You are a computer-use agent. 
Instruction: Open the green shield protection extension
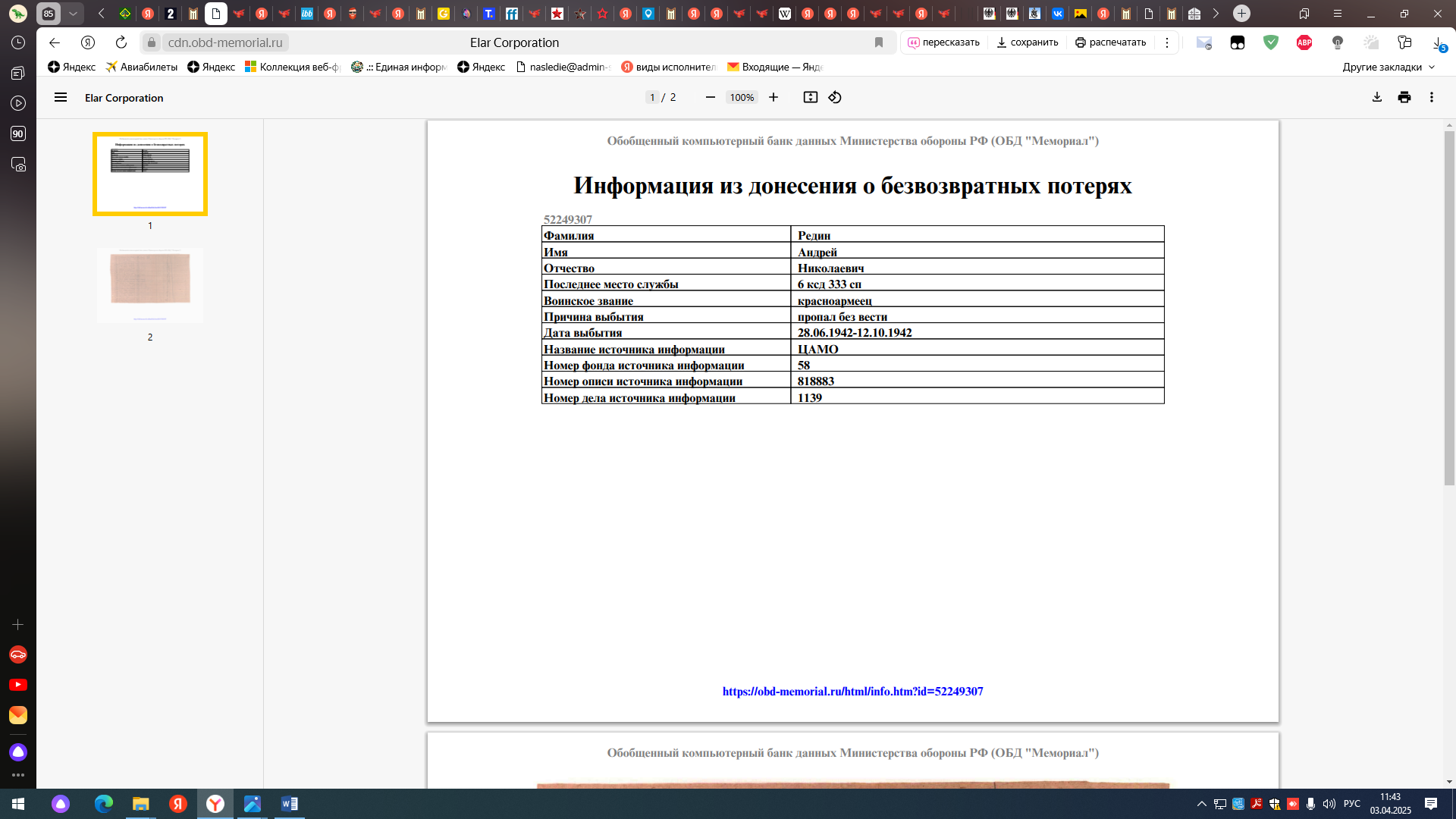1271,42
